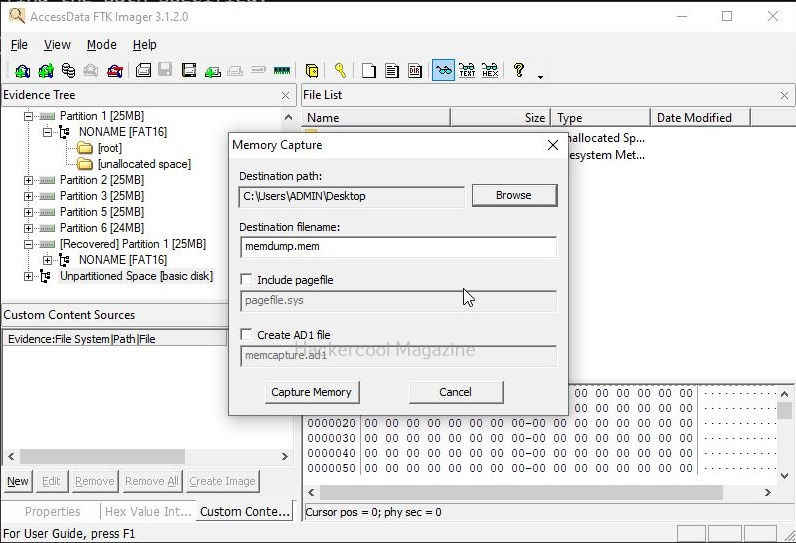Expand the Partition 2 [25MB] tree node
The image size is (796, 543).
tap(30, 180)
